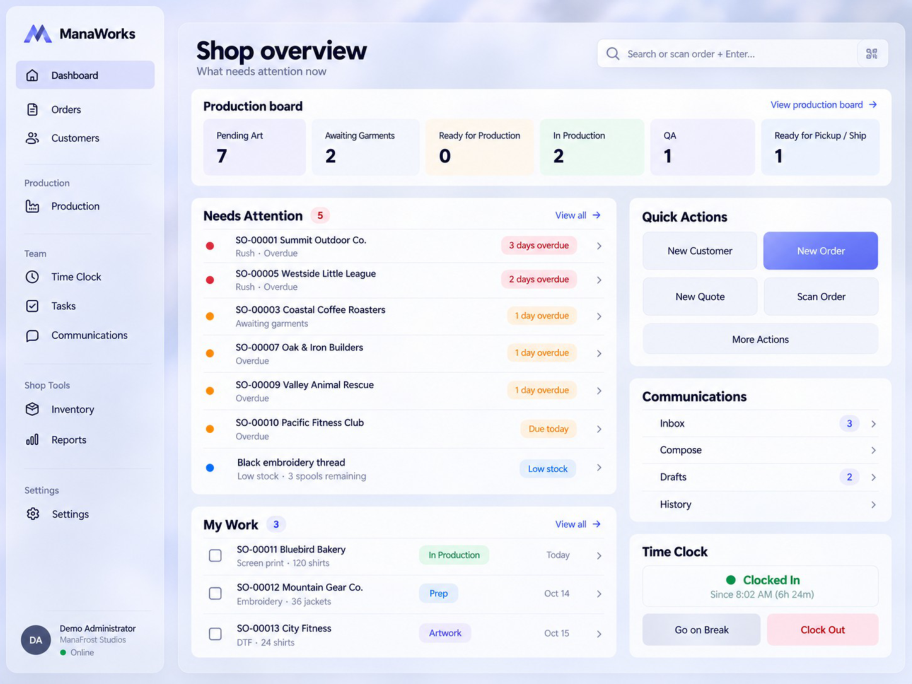Open the SO-00007 Oak & Iron Builders chevron
Image resolution: width=912 pixels, height=684 pixels.
pos(599,353)
